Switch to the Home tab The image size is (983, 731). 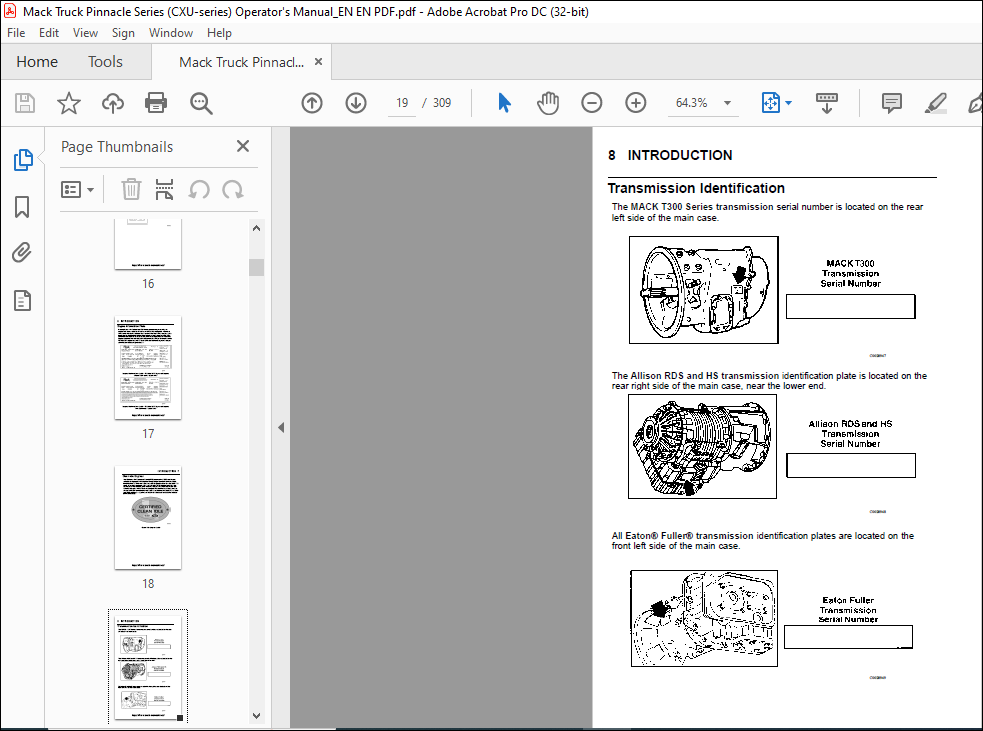pyautogui.click(x=37, y=61)
